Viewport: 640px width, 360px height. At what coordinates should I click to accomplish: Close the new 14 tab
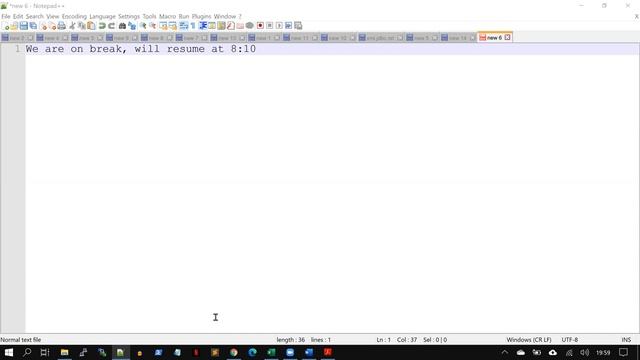coord(473,38)
